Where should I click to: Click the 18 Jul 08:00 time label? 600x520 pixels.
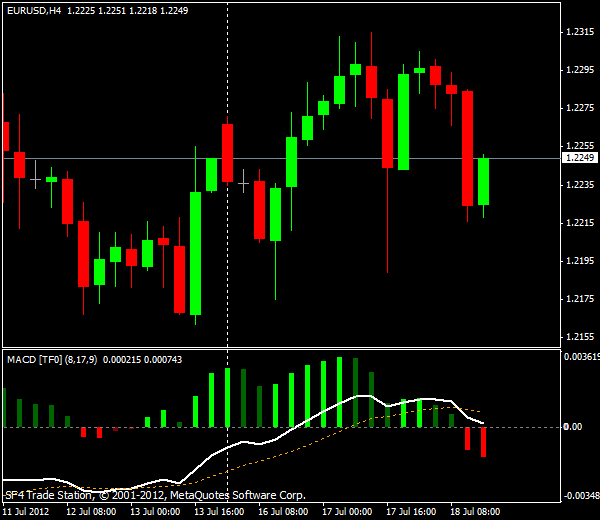(475, 512)
